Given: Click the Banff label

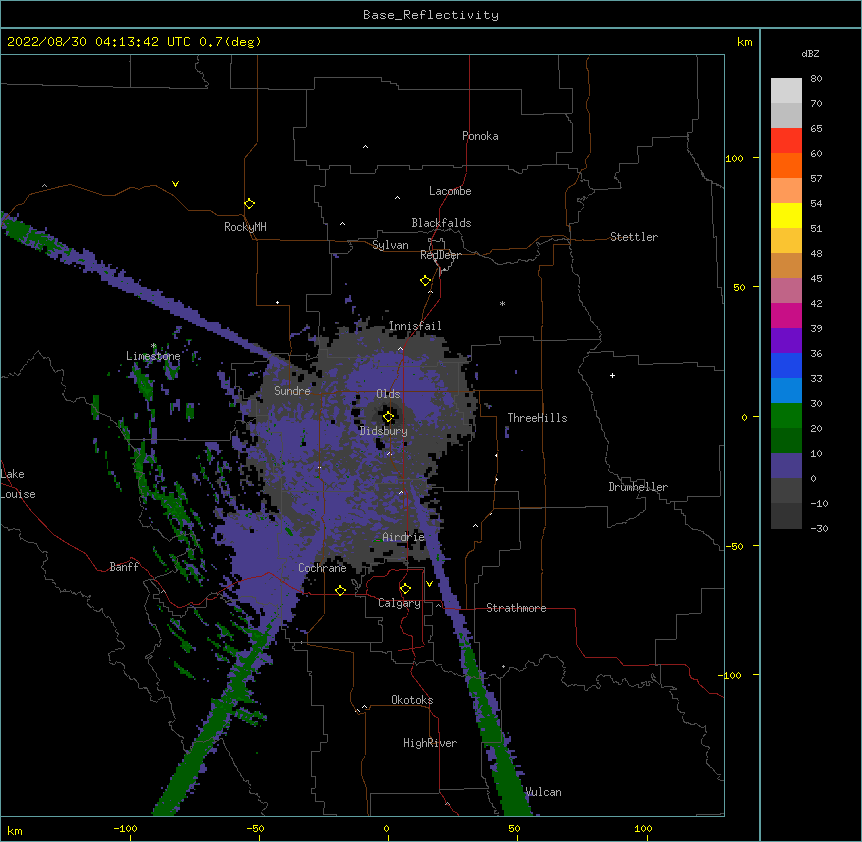Looking at the screenshot, I should pos(124,567).
